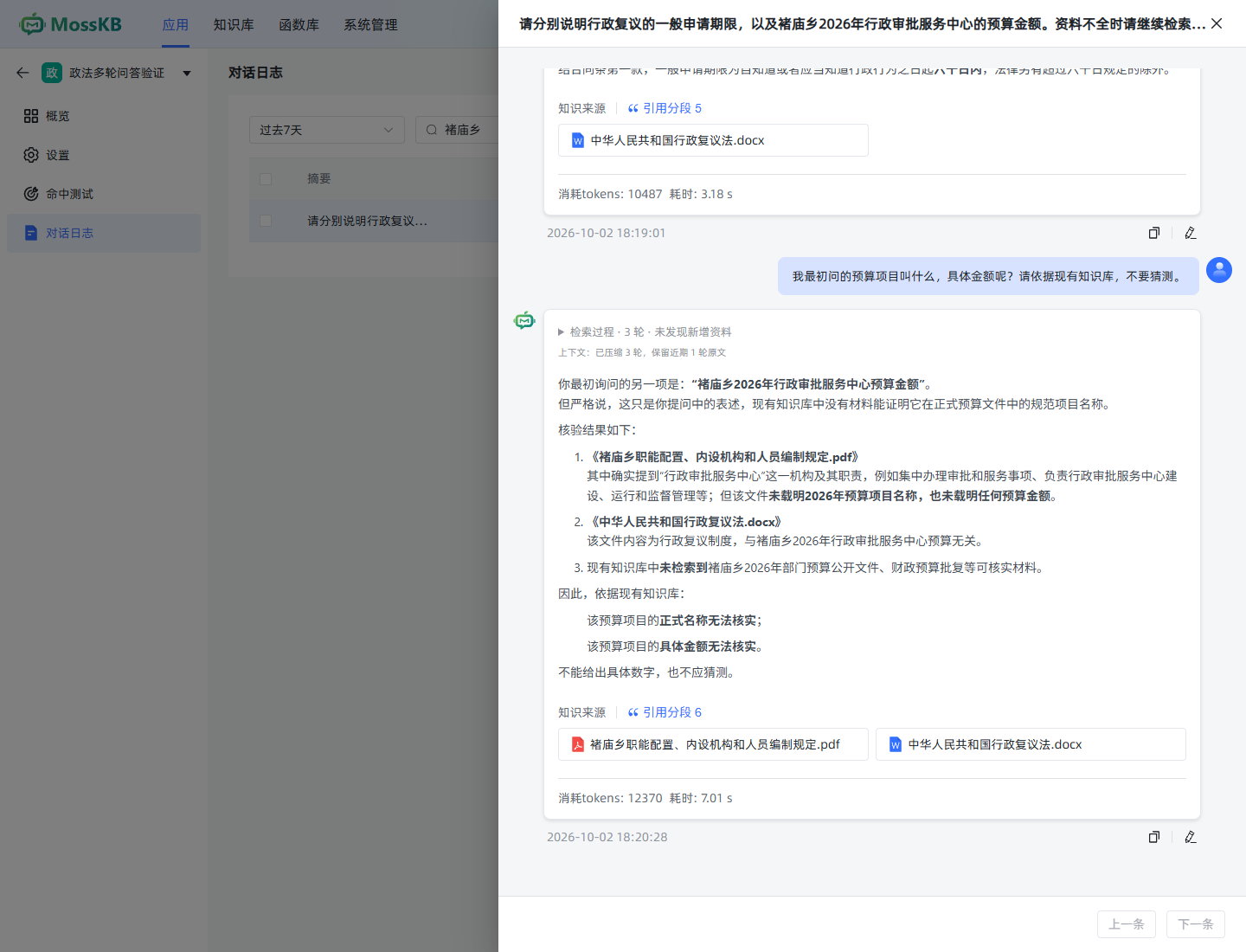Open the 引用分段 6 link

pos(672,712)
